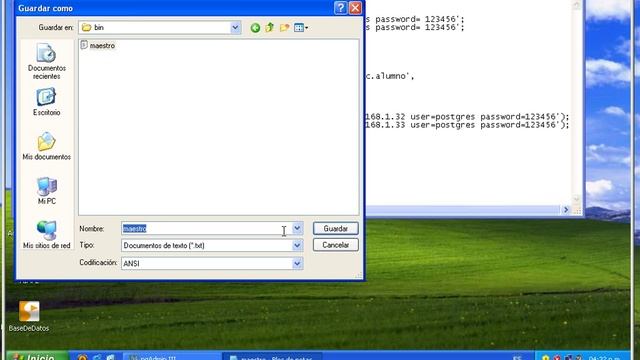
Task: Expand the Nombre dropdown arrow
Action: coord(298,229)
